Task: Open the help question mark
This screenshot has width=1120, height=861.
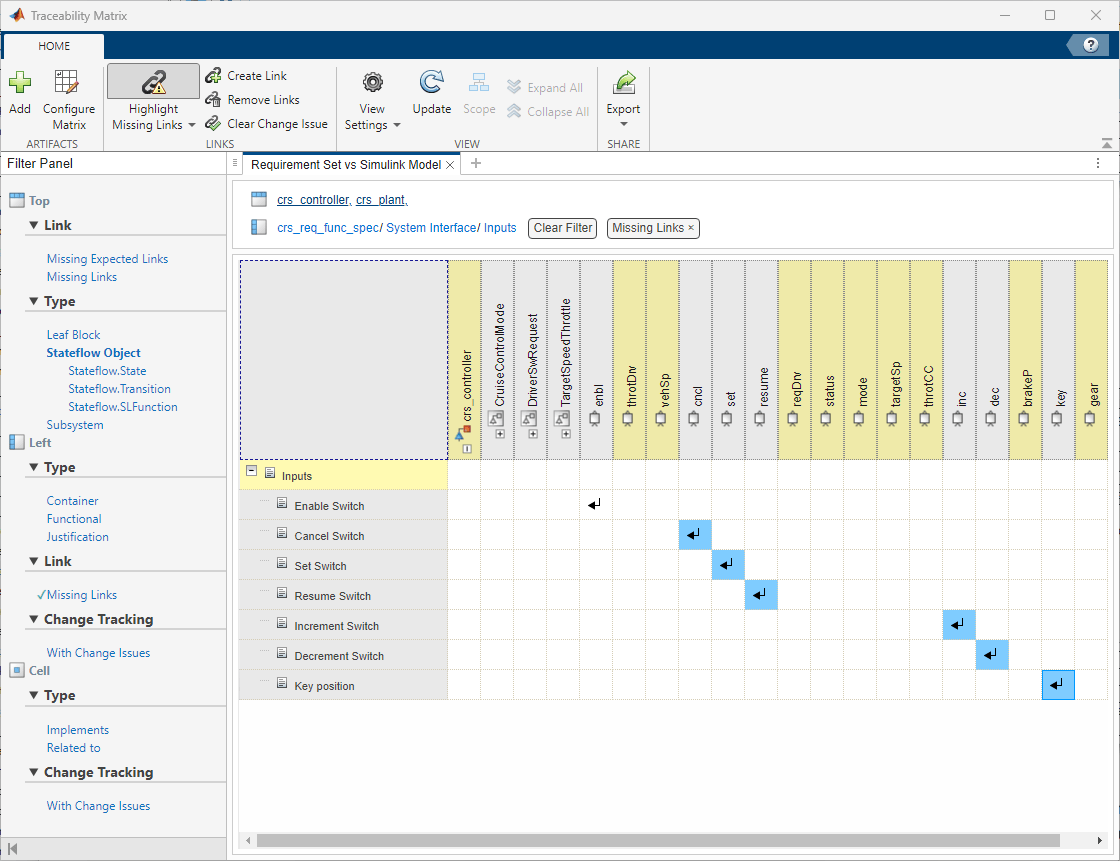Action: point(1090,45)
